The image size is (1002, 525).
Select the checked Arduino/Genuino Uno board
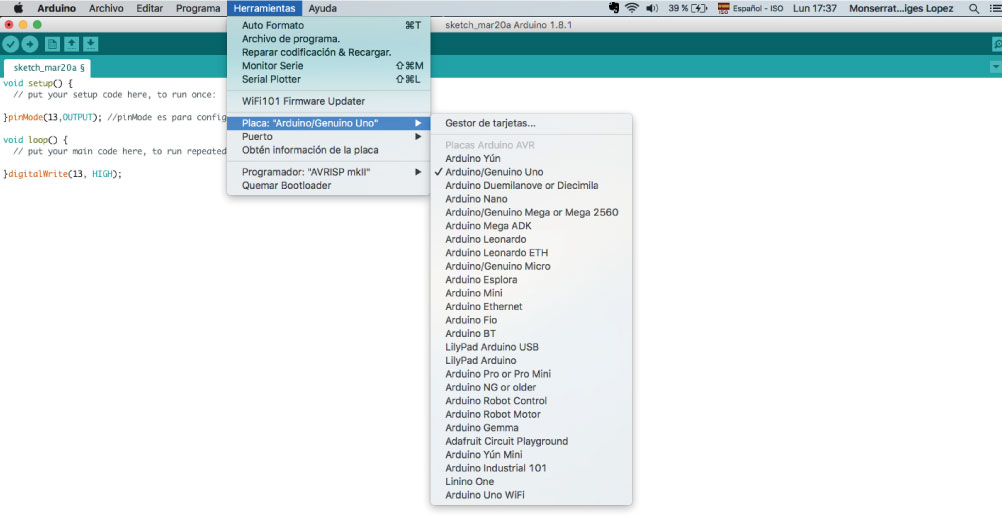[x=531, y=172]
